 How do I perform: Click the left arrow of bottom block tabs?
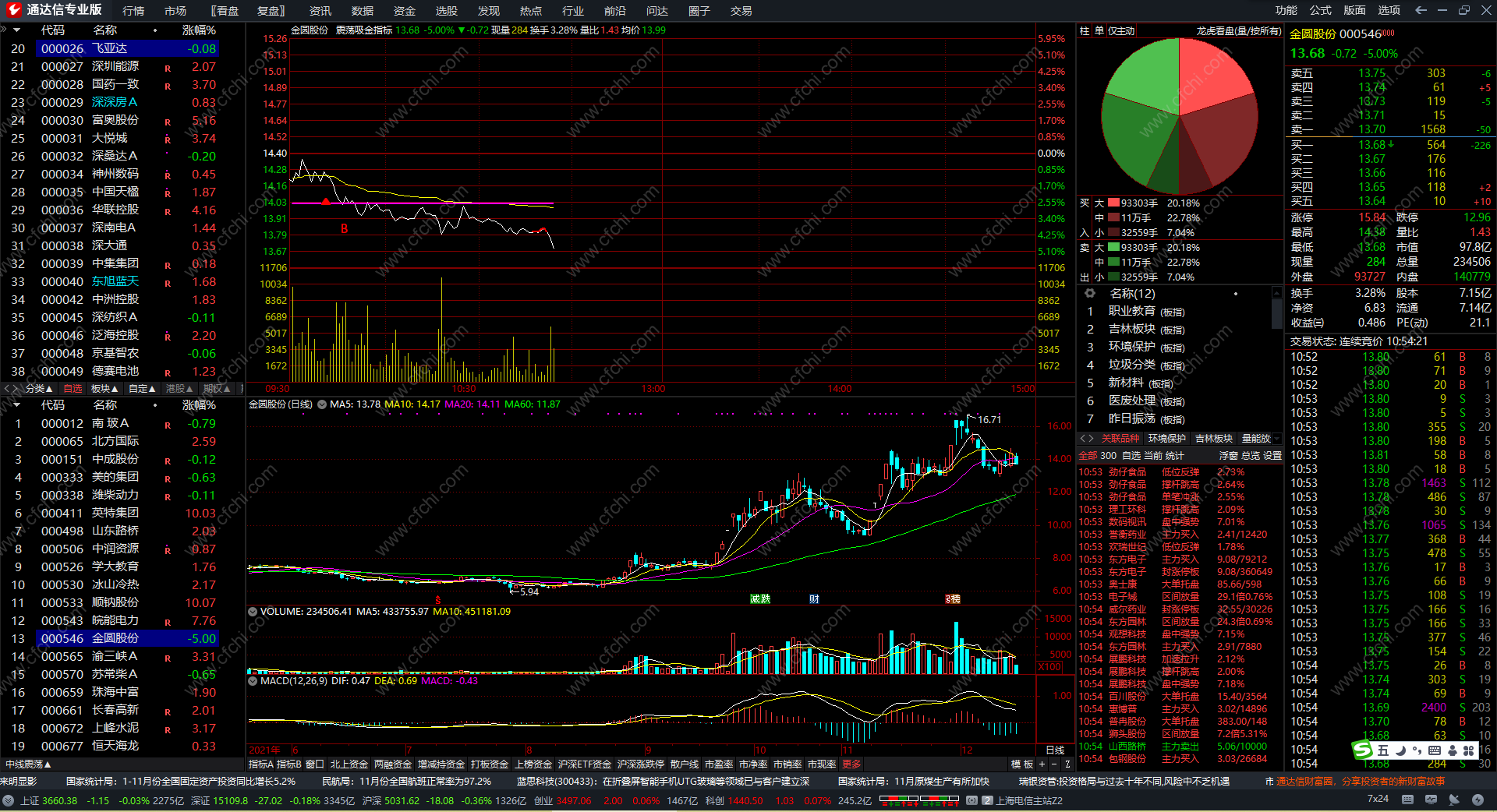[x=1083, y=439]
